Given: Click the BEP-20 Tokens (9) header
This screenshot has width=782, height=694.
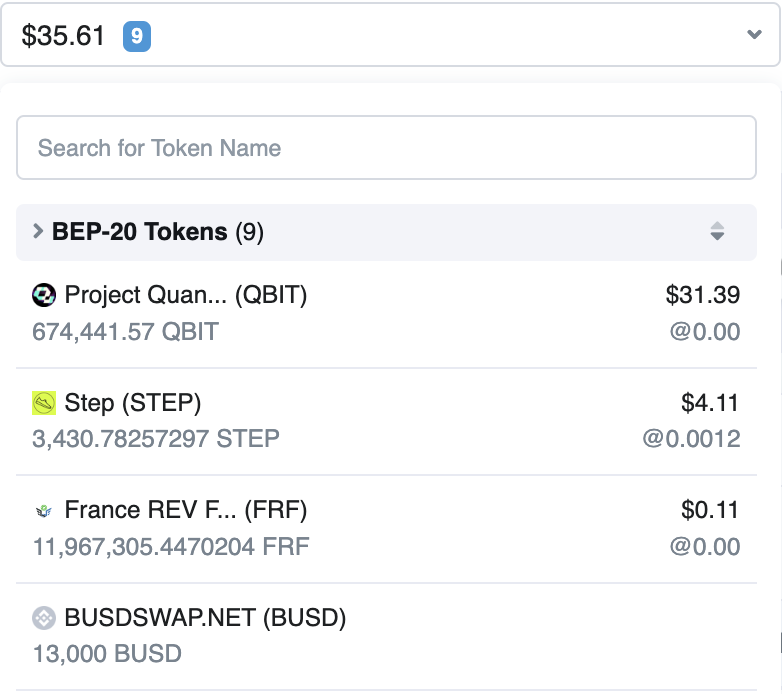Looking at the screenshot, I should tap(158, 232).
